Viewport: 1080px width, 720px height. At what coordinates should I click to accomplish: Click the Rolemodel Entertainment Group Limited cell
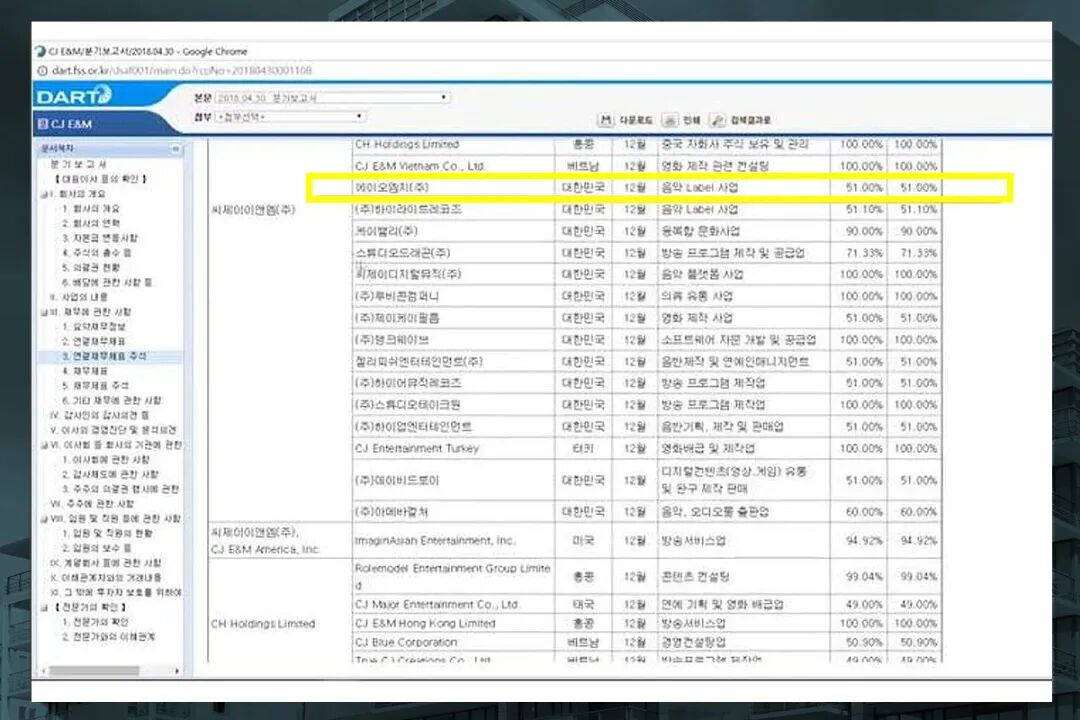click(453, 577)
